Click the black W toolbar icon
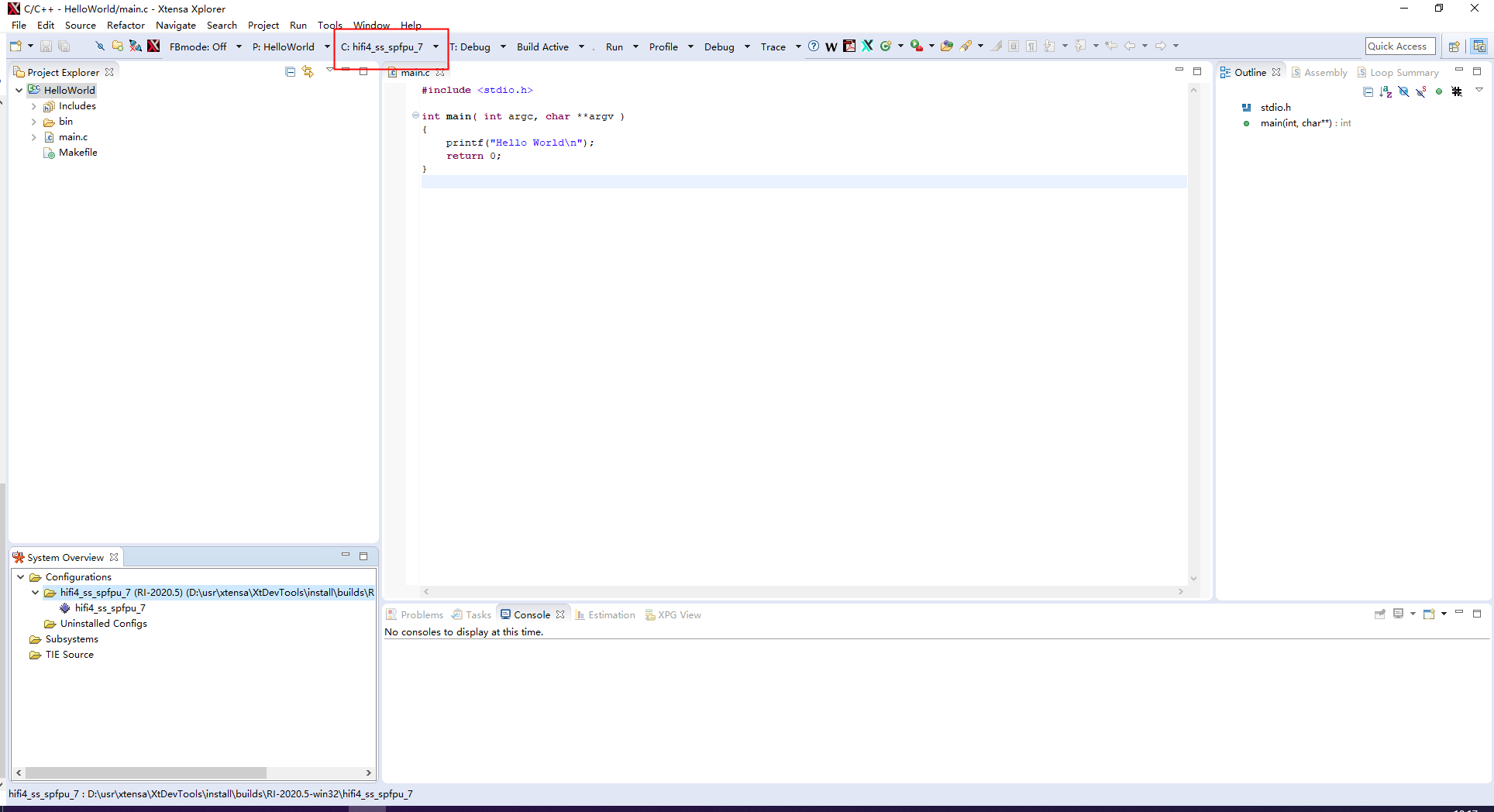Viewport: 1494px width, 812px height. (x=831, y=46)
